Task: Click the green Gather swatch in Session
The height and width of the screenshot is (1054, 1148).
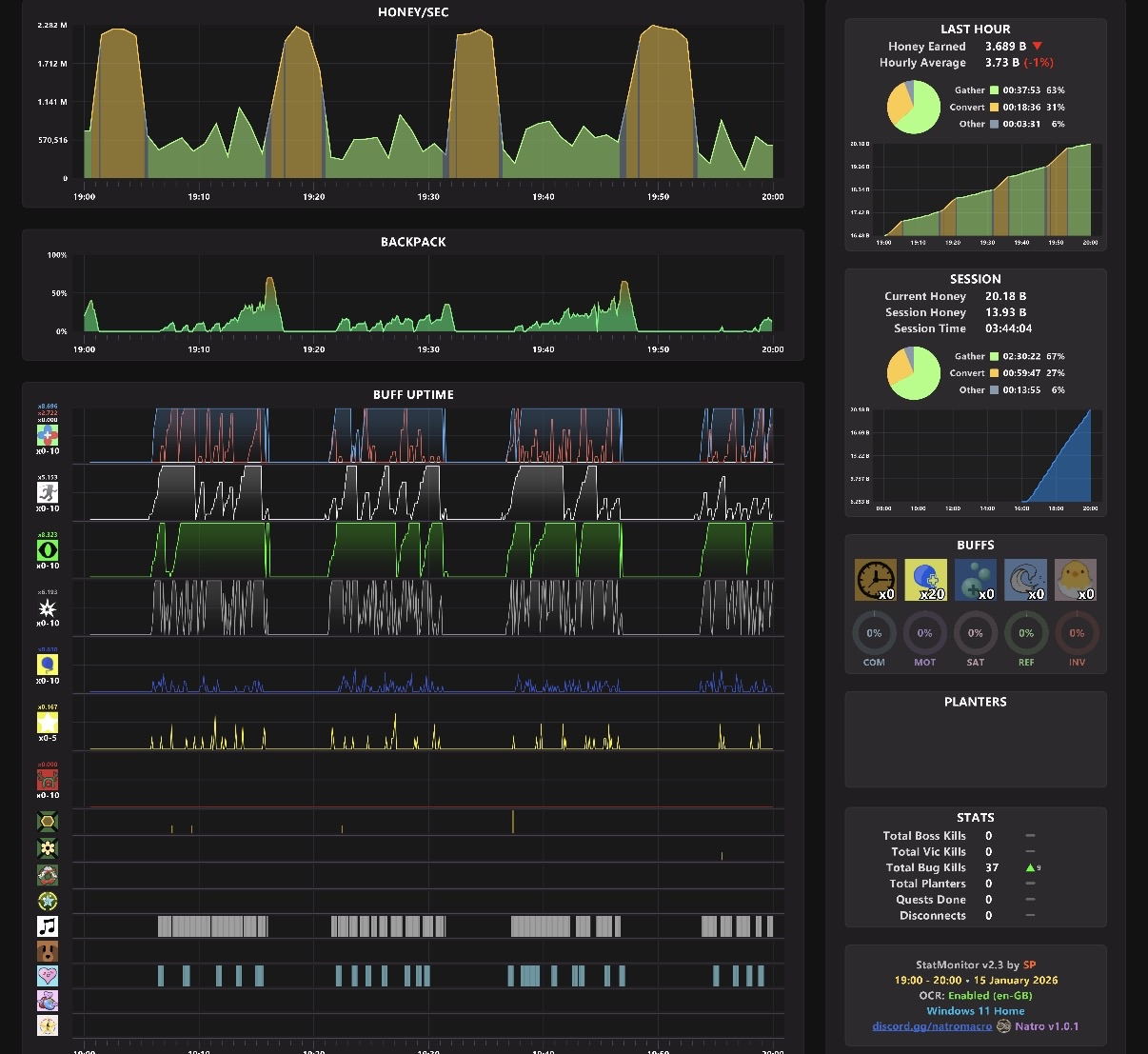Action: coord(994,356)
